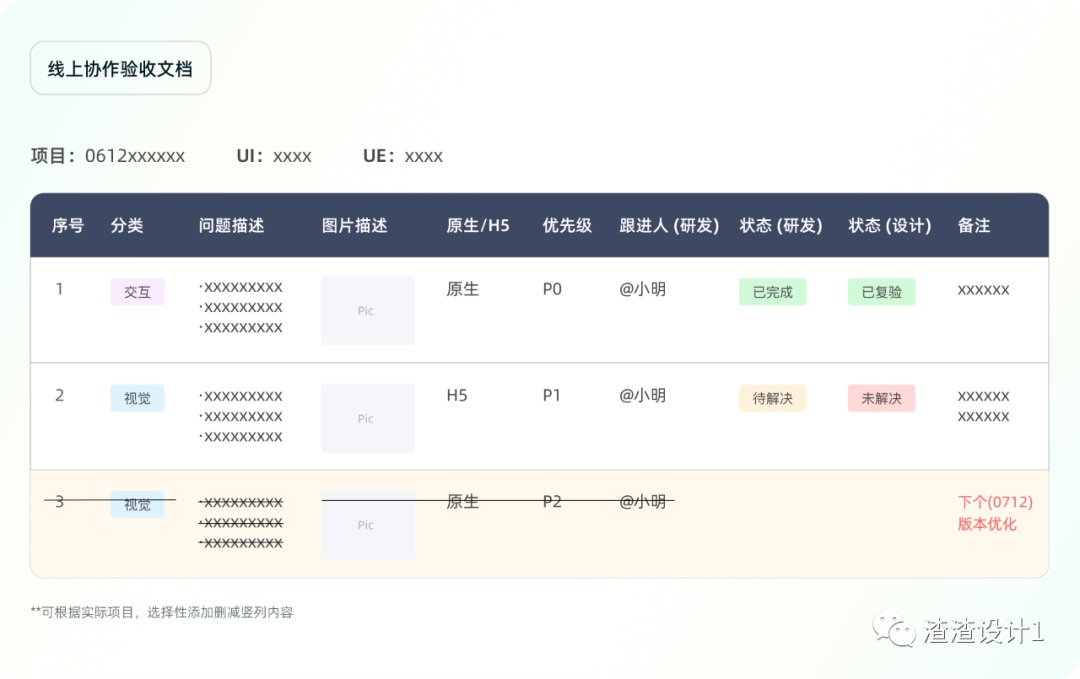Toggle the strikethrough P2 priority
Image resolution: width=1080 pixels, height=679 pixels.
[552, 501]
